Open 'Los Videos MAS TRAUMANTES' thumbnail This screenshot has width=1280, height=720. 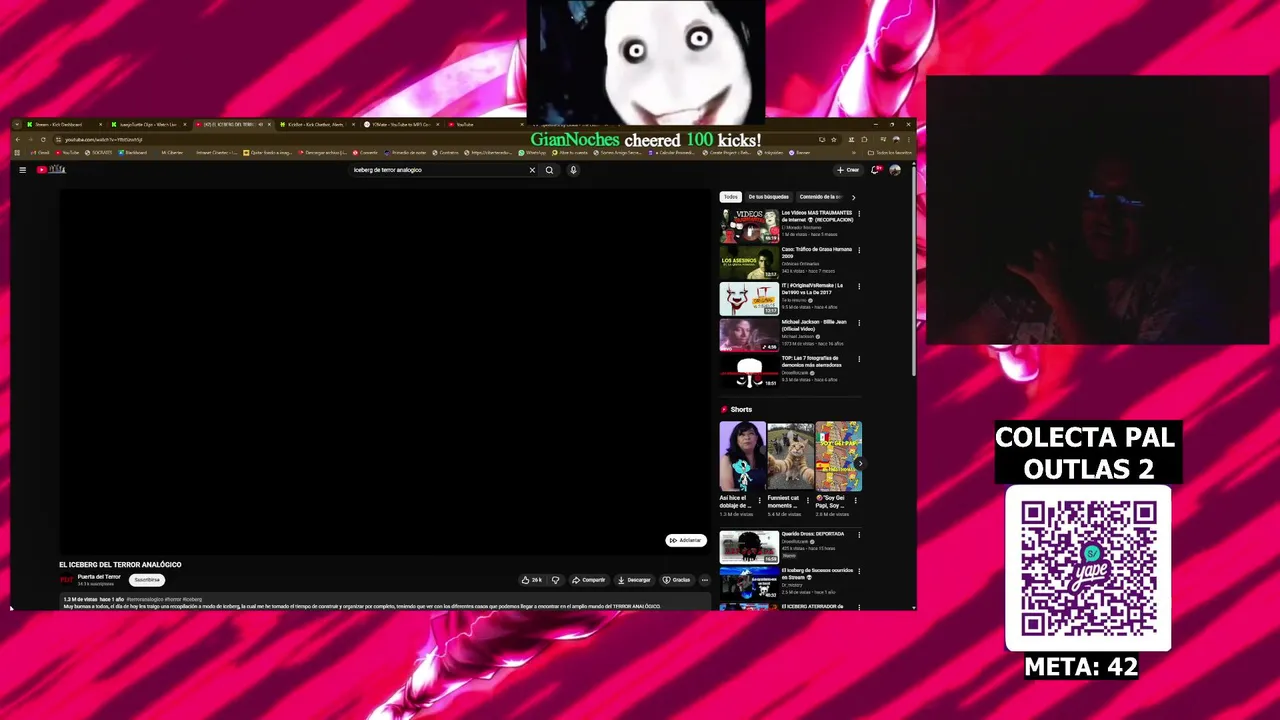(x=749, y=226)
